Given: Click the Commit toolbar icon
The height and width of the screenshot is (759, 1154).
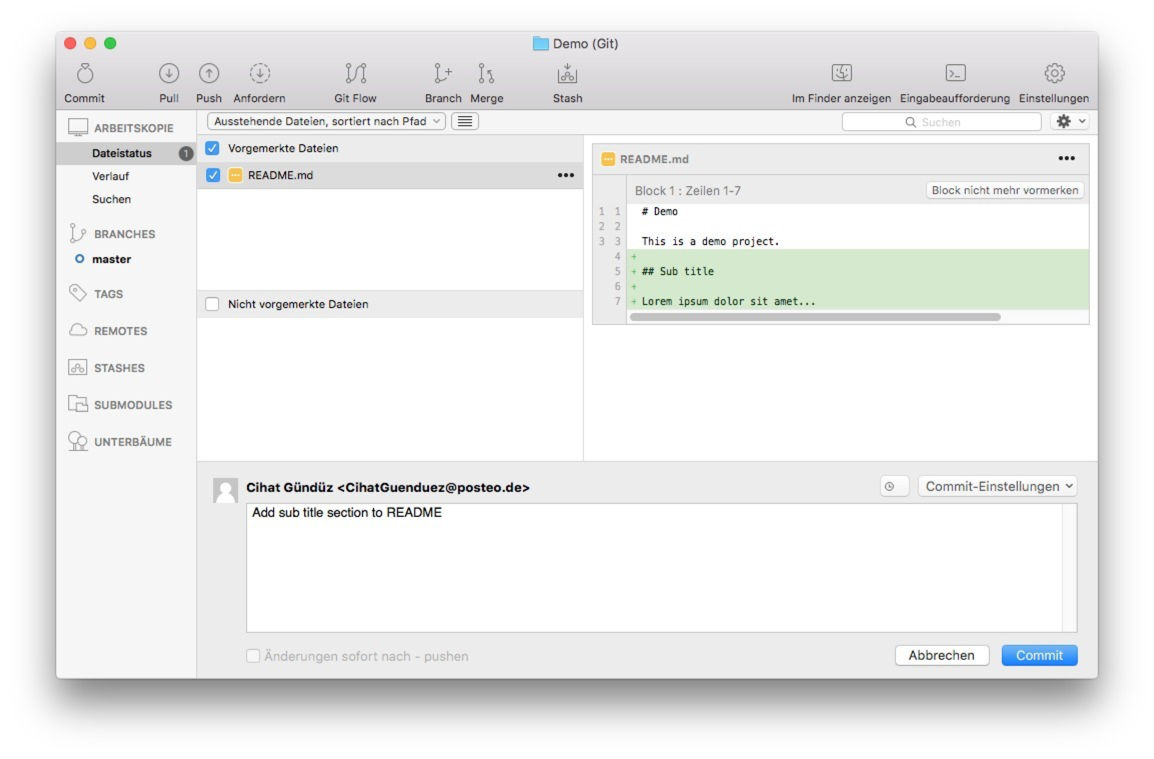Looking at the screenshot, I should [85, 74].
